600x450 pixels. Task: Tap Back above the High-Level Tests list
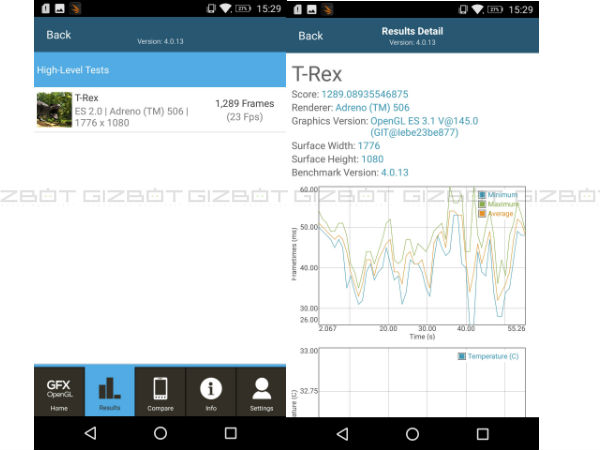[x=59, y=35]
